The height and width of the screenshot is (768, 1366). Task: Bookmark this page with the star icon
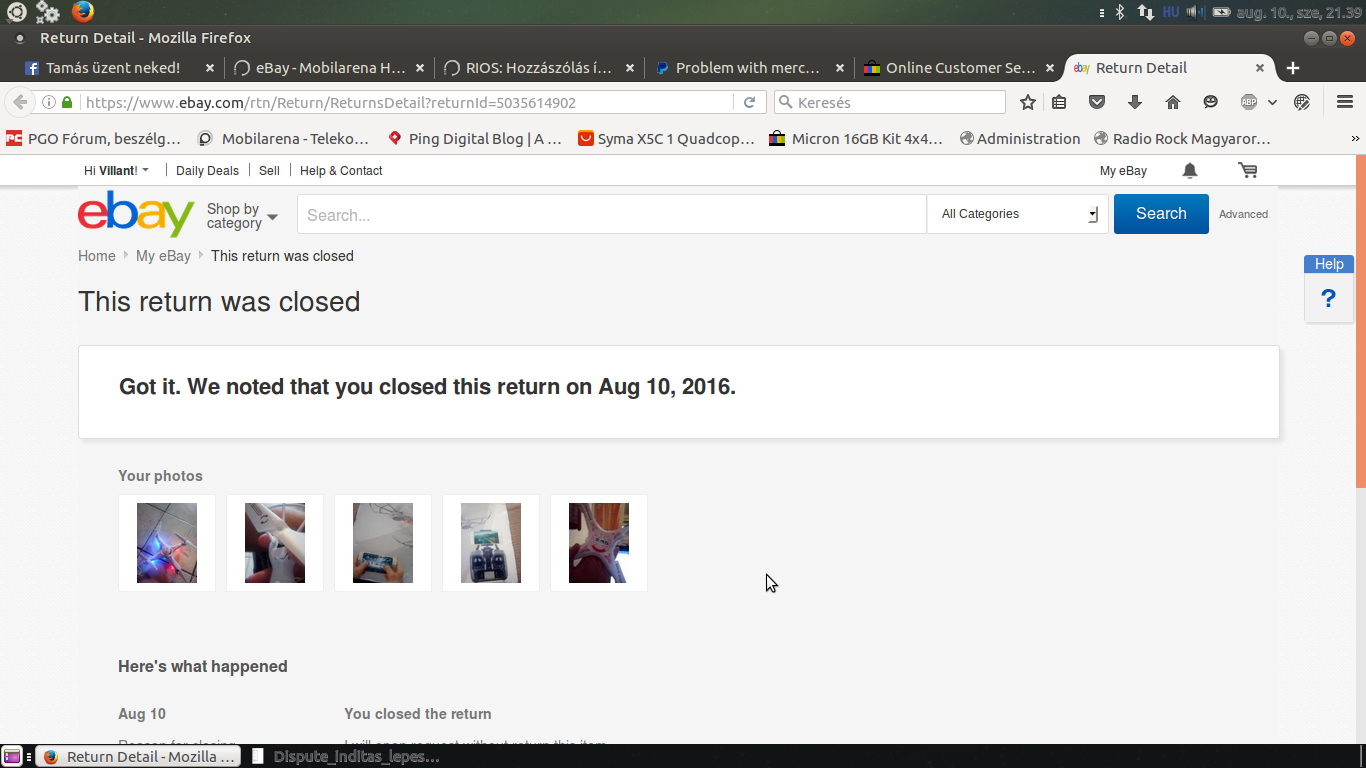pos(1028,102)
